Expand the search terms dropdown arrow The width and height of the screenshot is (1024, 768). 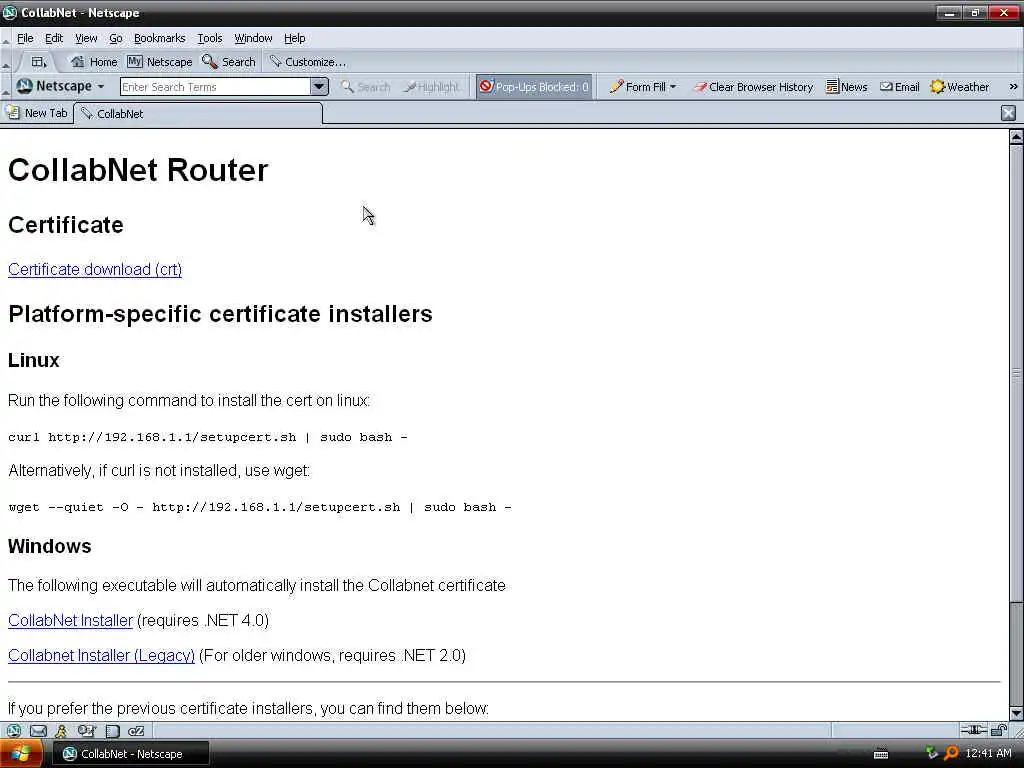pos(319,86)
